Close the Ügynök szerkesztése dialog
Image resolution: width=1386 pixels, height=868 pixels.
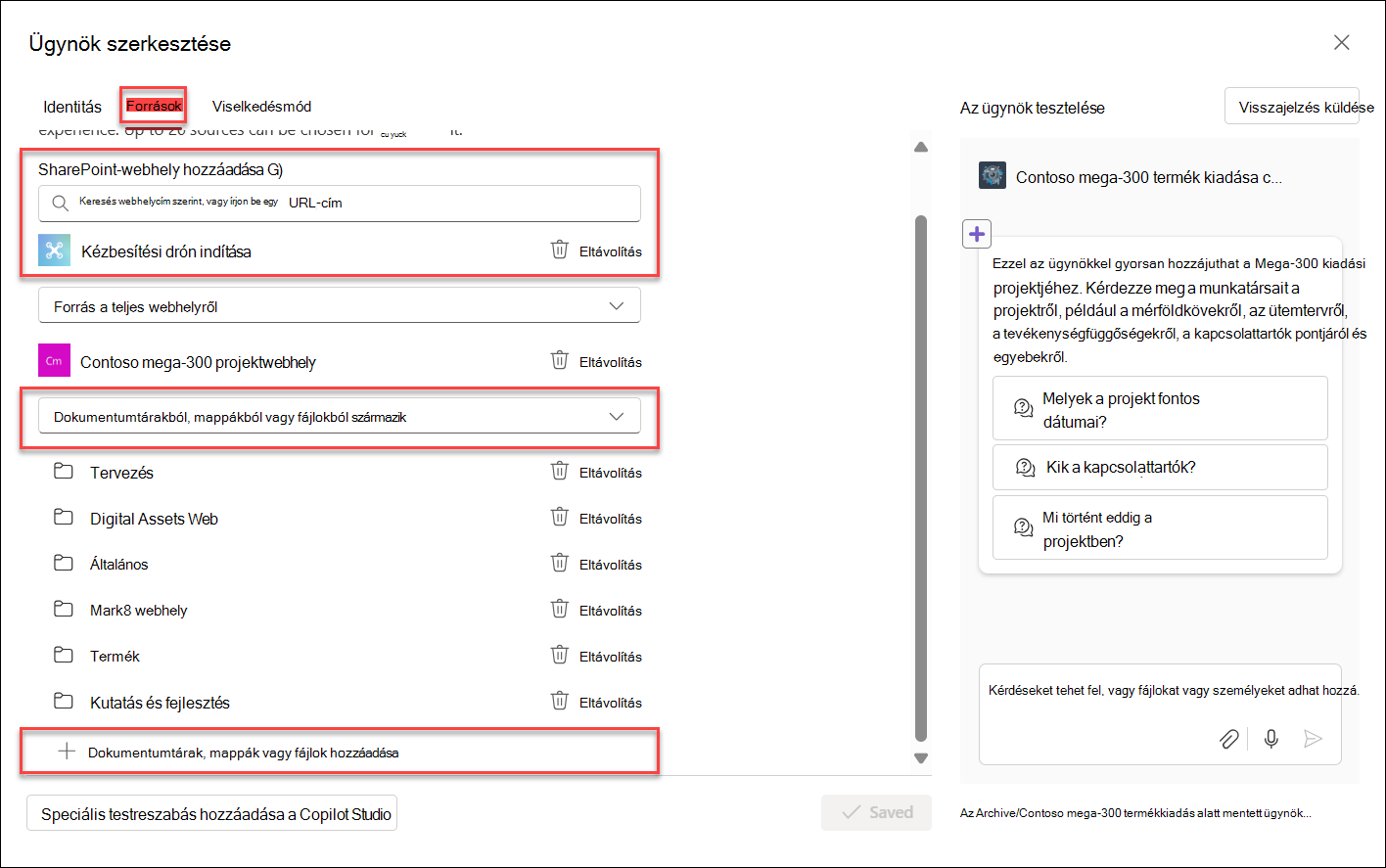click(x=1342, y=42)
